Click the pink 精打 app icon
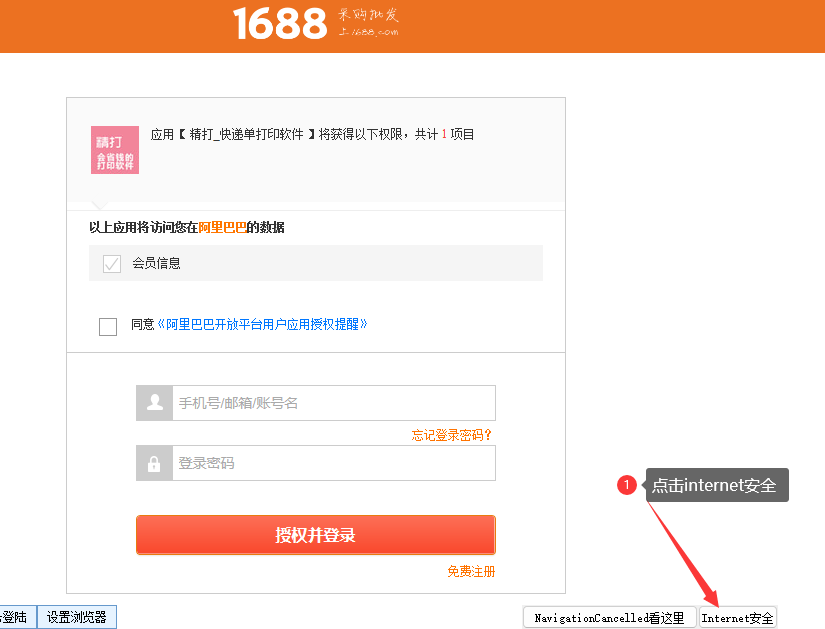Screen dimensions: 825x629 point(115,150)
